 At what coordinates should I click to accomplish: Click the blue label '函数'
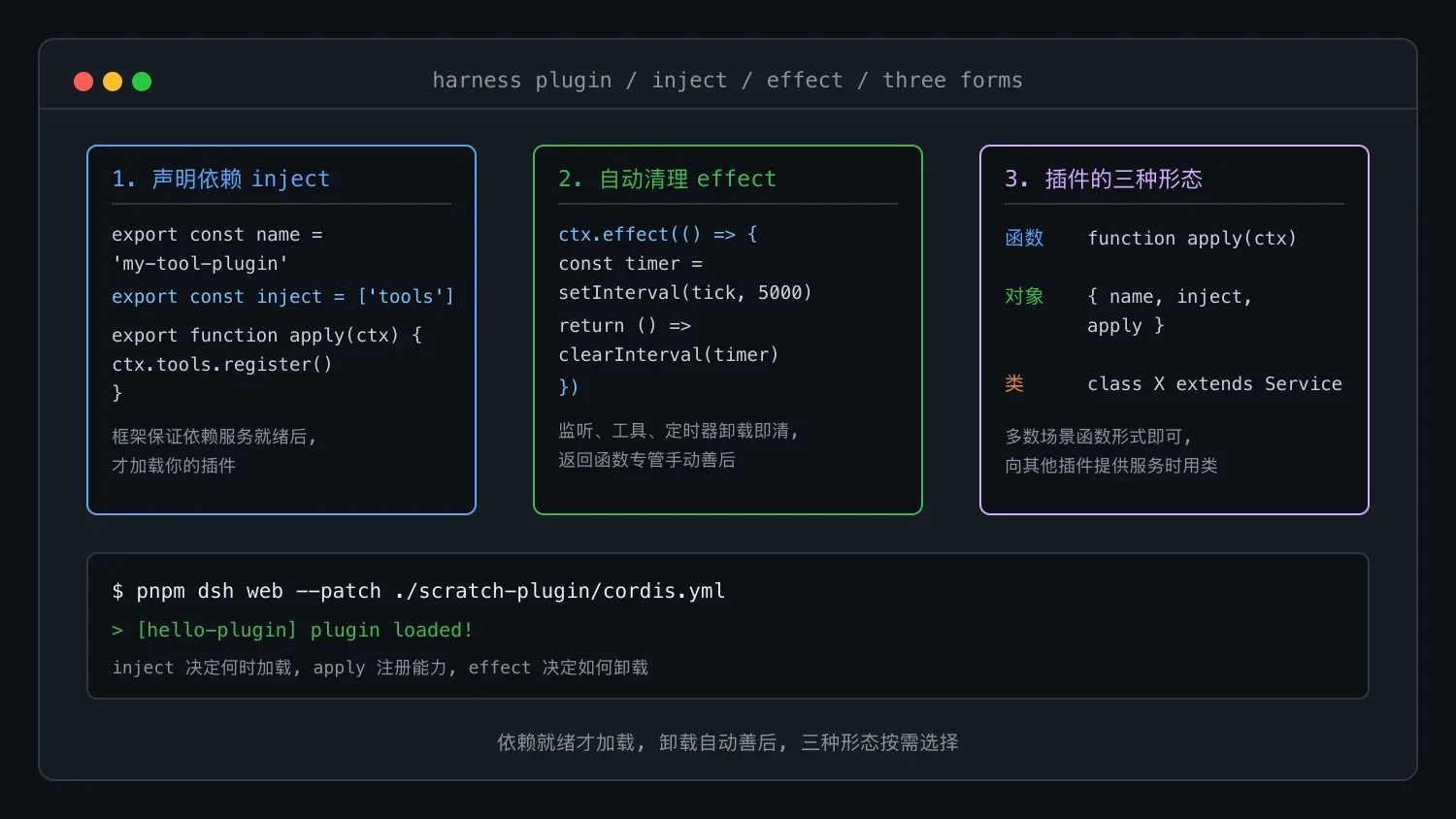point(1024,239)
